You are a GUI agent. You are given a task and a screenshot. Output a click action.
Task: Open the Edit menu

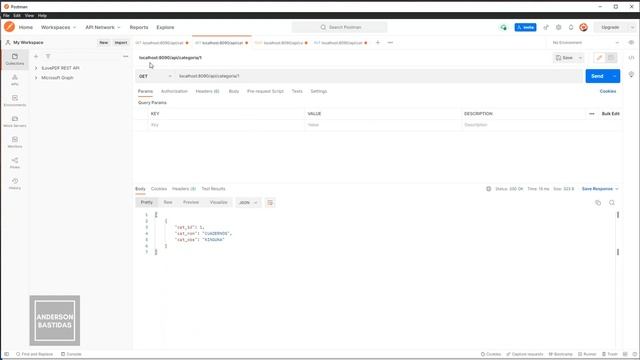(x=17, y=16)
